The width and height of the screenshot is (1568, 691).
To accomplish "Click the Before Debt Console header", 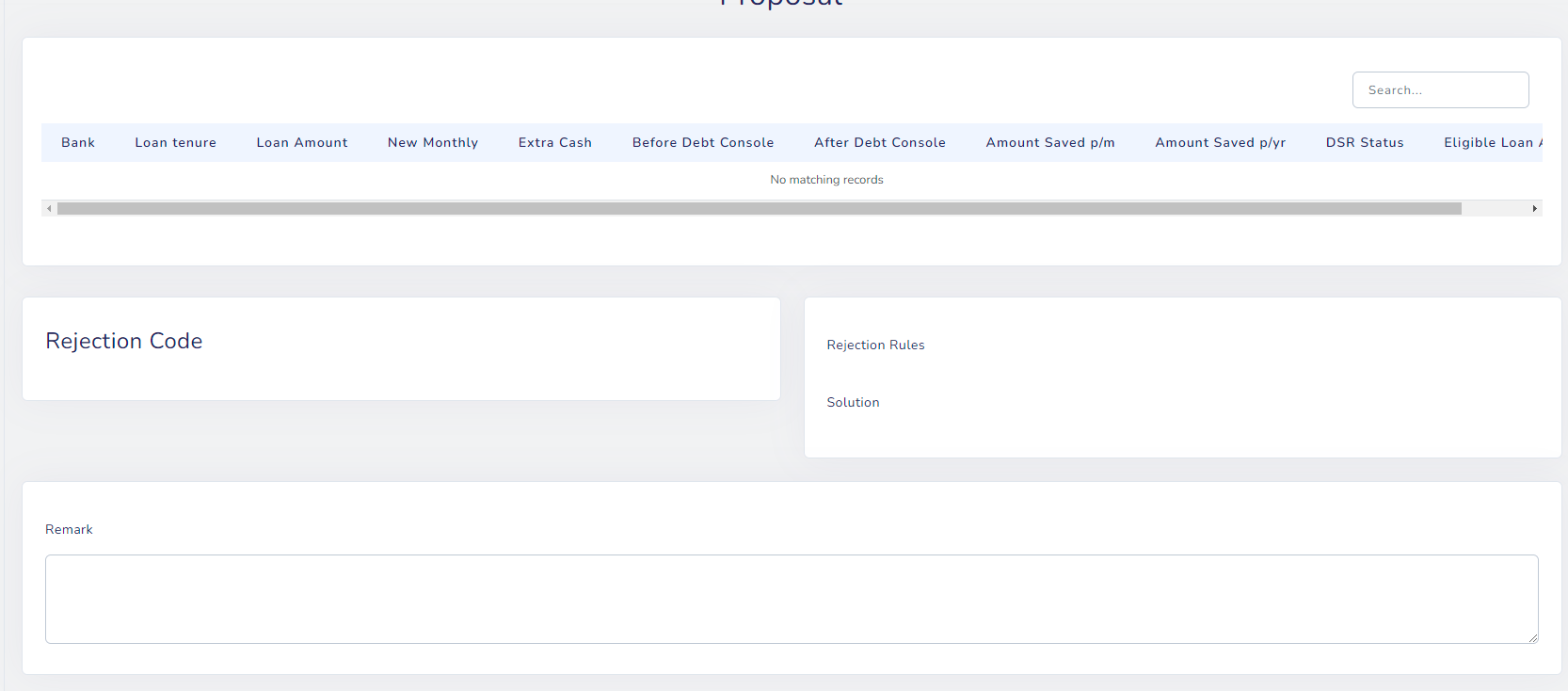I will [x=702, y=143].
